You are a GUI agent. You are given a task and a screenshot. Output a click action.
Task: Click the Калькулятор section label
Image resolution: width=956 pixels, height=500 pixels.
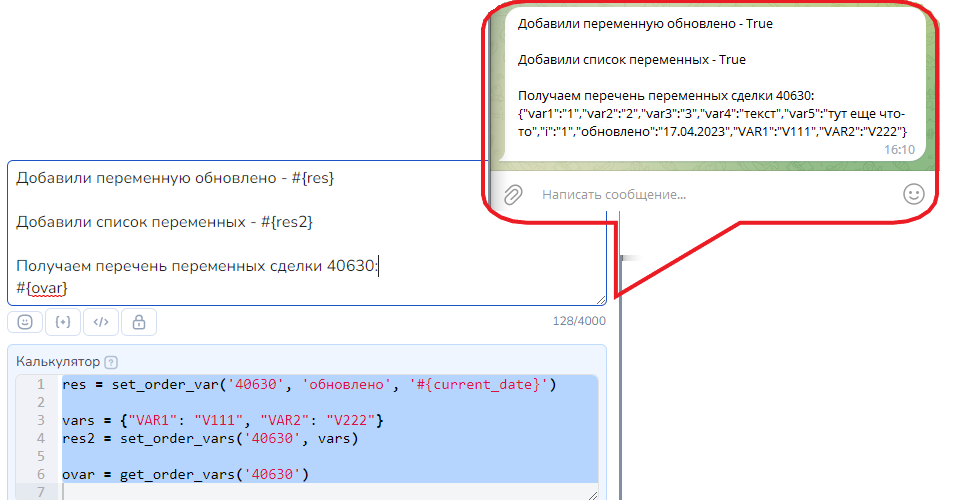58,363
